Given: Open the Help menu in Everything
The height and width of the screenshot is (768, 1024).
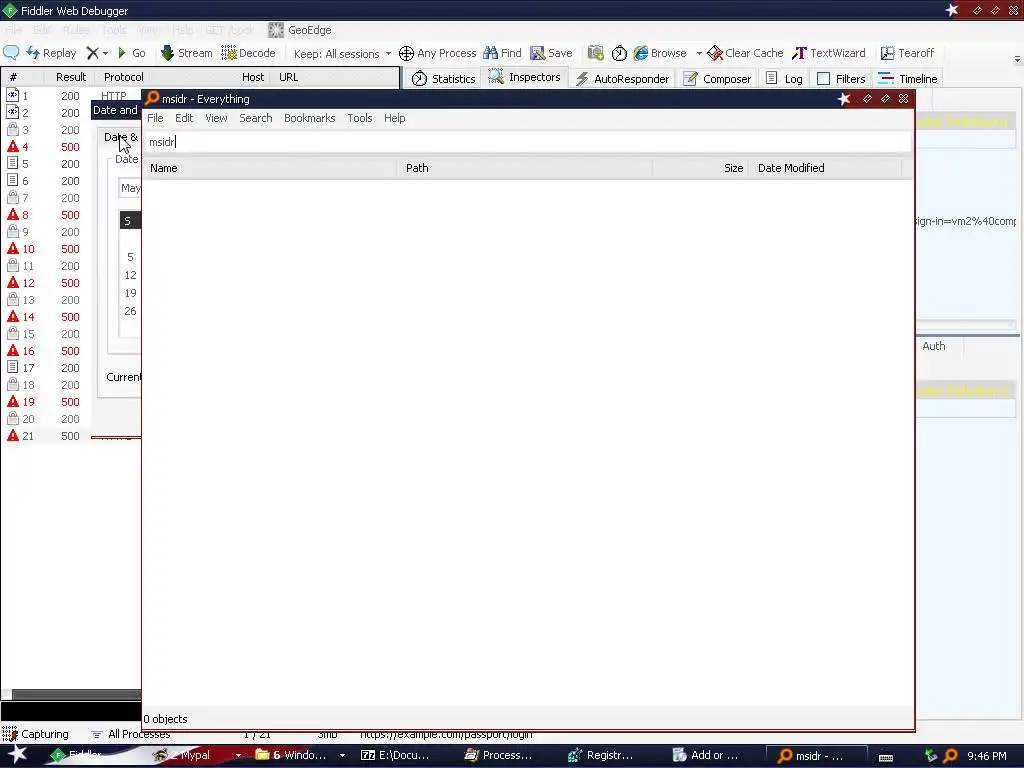Looking at the screenshot, I should tap(394, 118).
